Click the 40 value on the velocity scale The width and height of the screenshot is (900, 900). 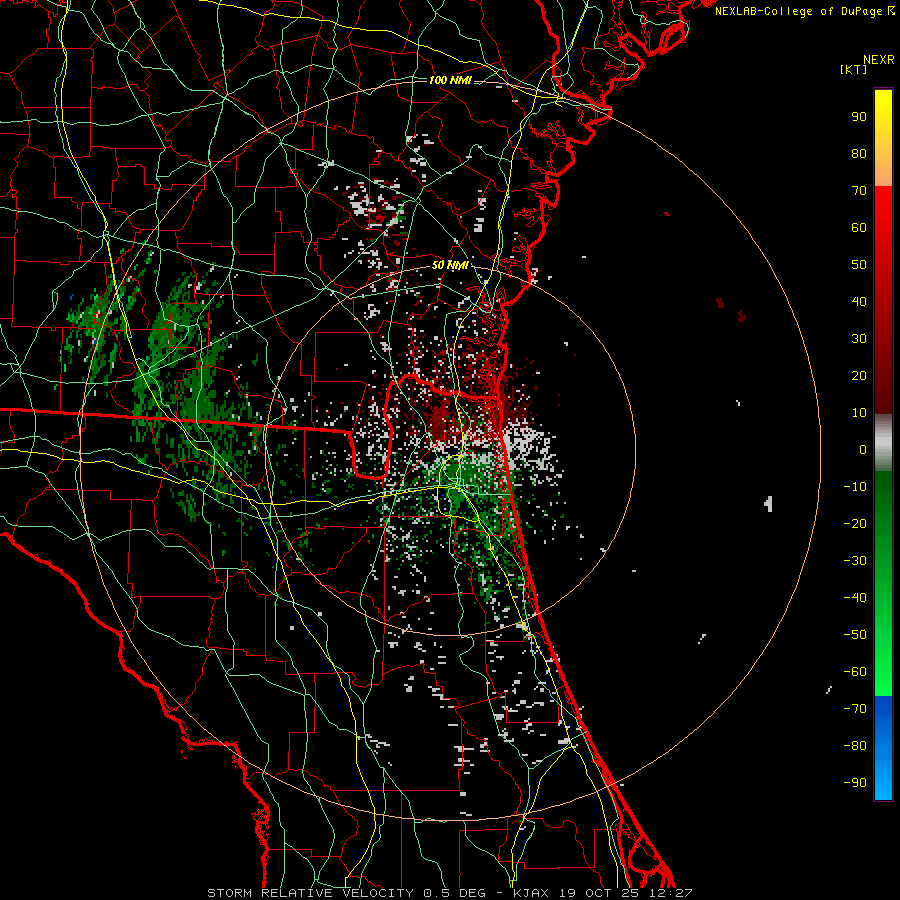pos(859,301)
